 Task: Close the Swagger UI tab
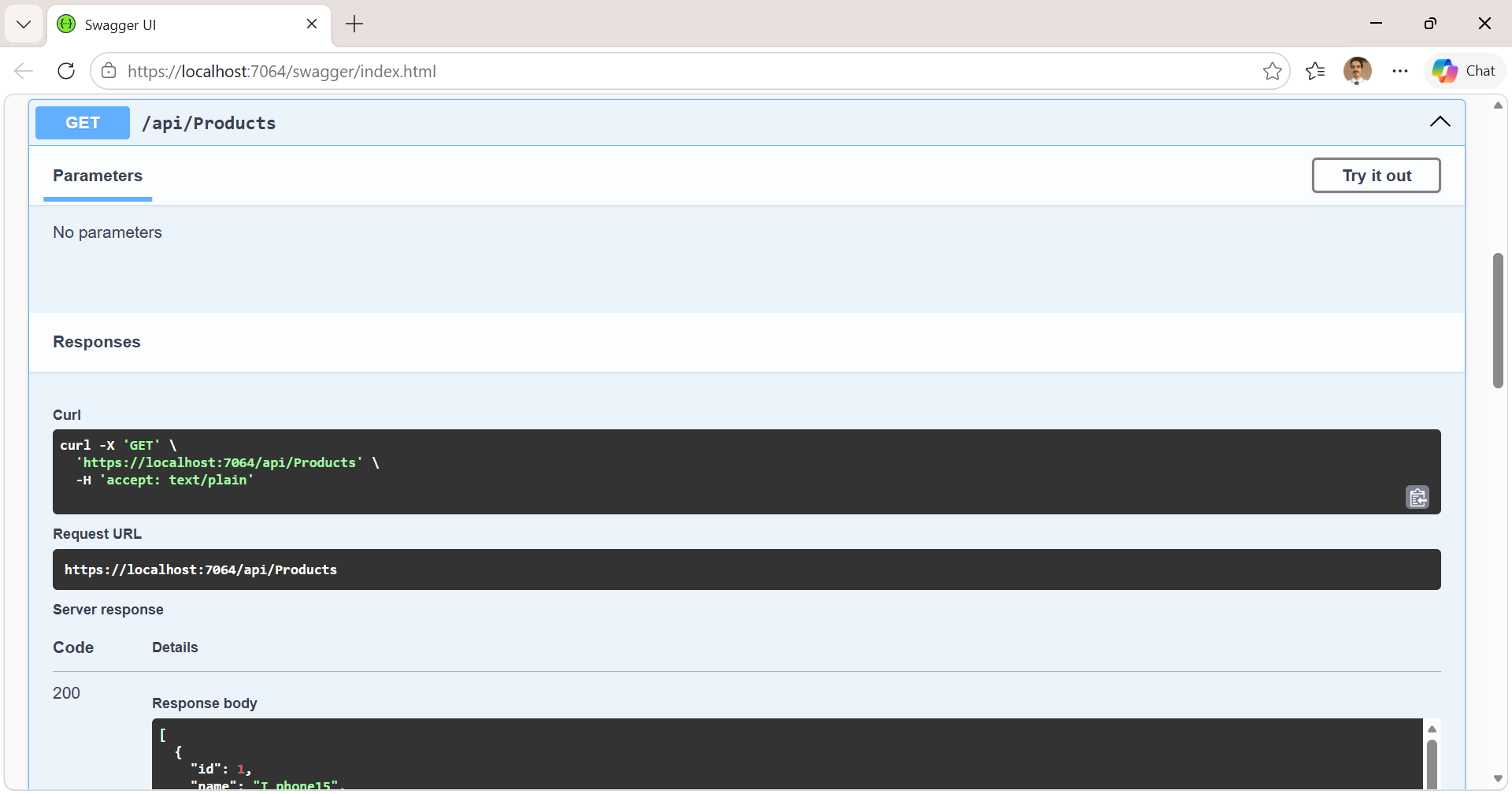pos(312,24)
